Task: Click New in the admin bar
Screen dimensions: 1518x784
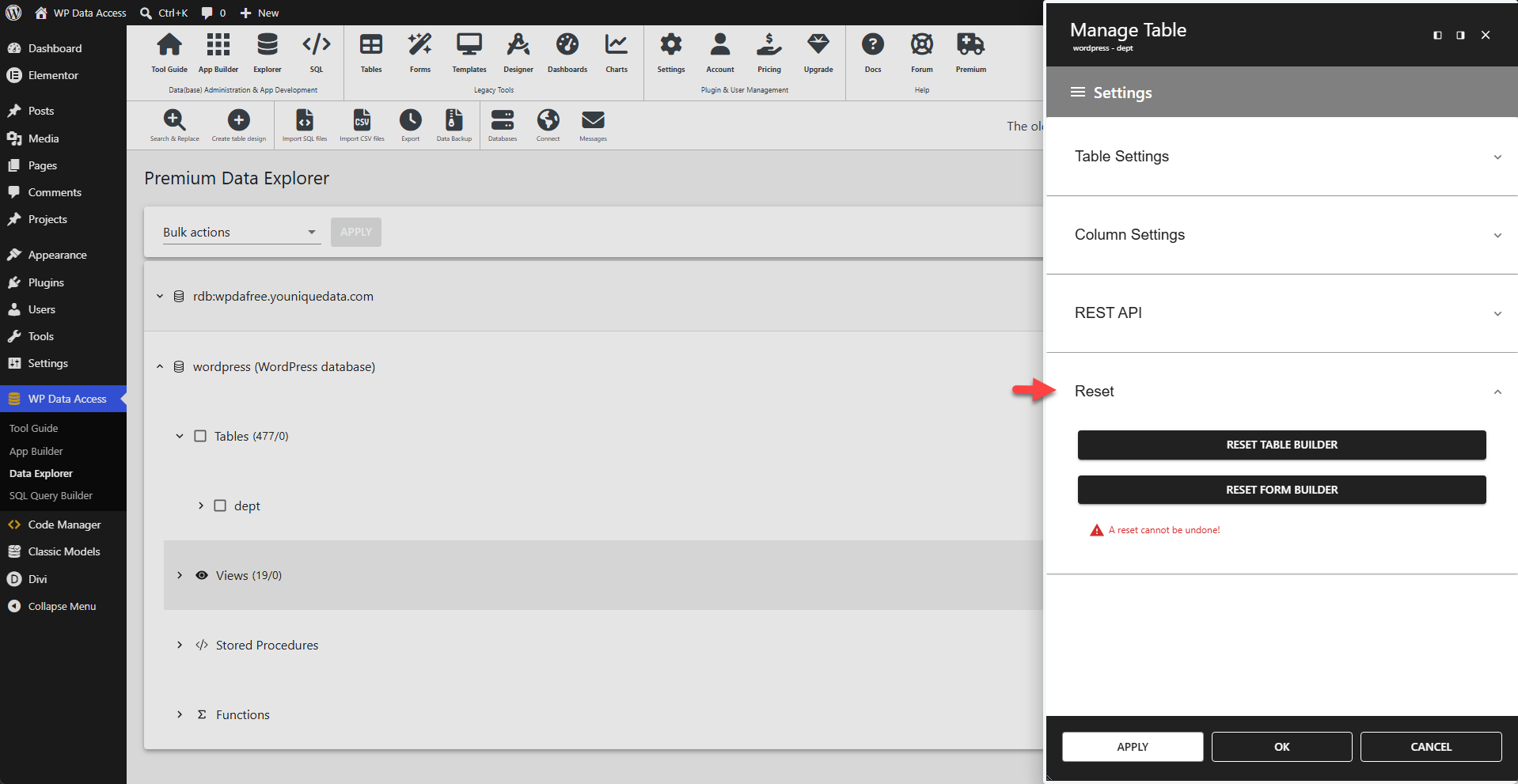Action: point(260,13)
